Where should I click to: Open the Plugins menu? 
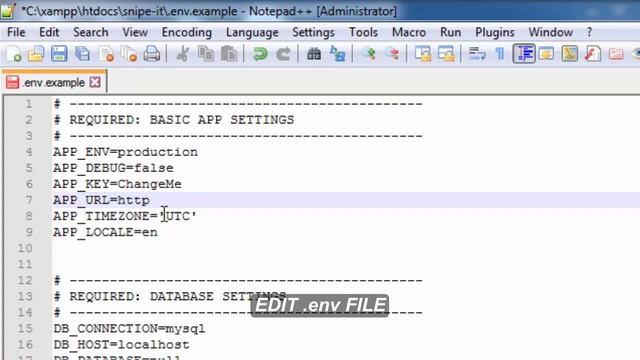pyautogui.click(x=495, y=32)
